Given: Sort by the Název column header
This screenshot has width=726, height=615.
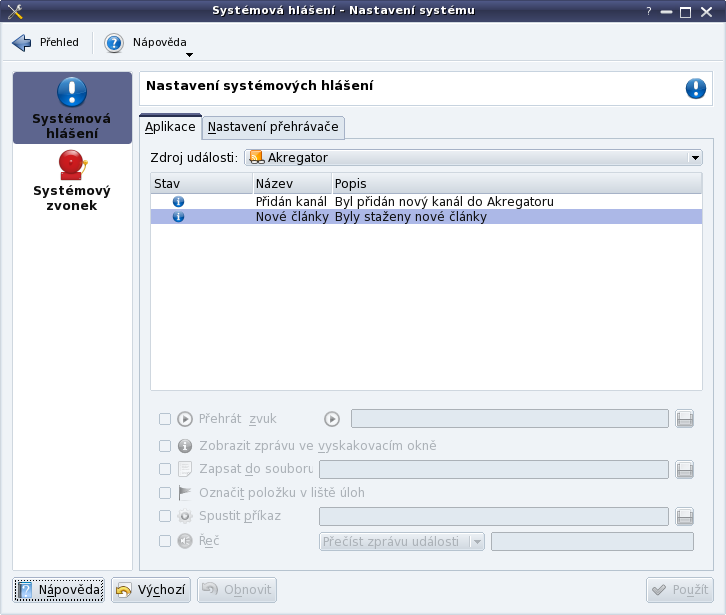Looking at the screenshot, I should (x=292, y=183).
